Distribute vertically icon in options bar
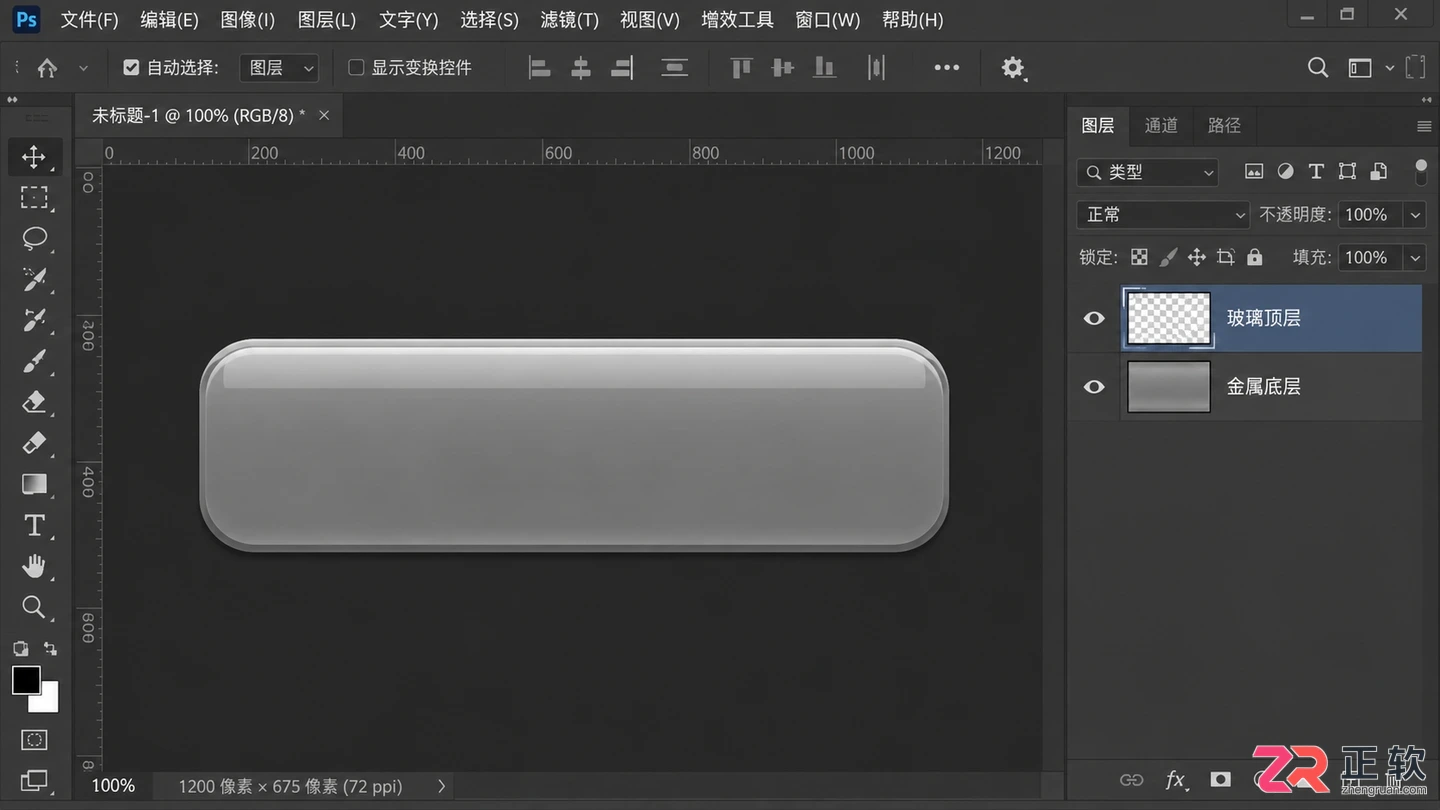The width and height of the screenshot is (1440, 810). tap(675, 68)
